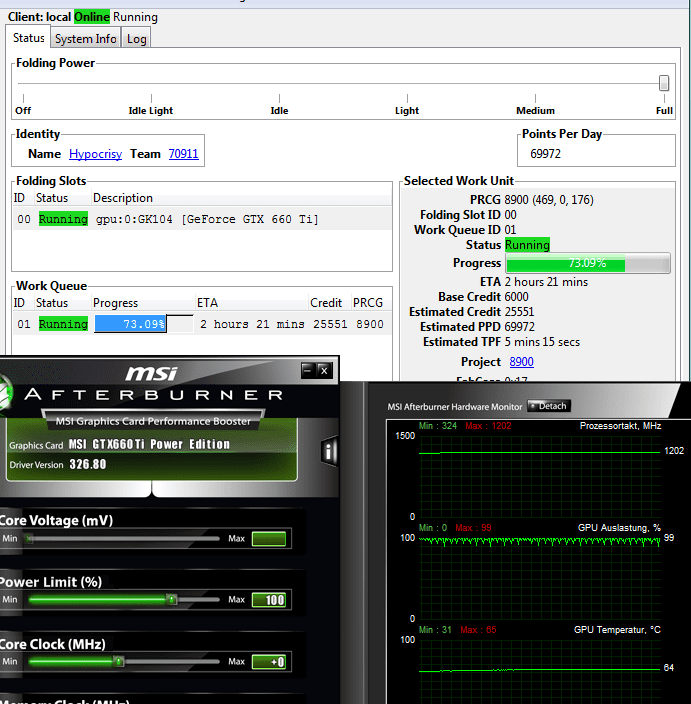The width and height of the screenshot is (691, 704).
Task: Detach the Afterburner Hardware Monitor
Action: [549, 406]
